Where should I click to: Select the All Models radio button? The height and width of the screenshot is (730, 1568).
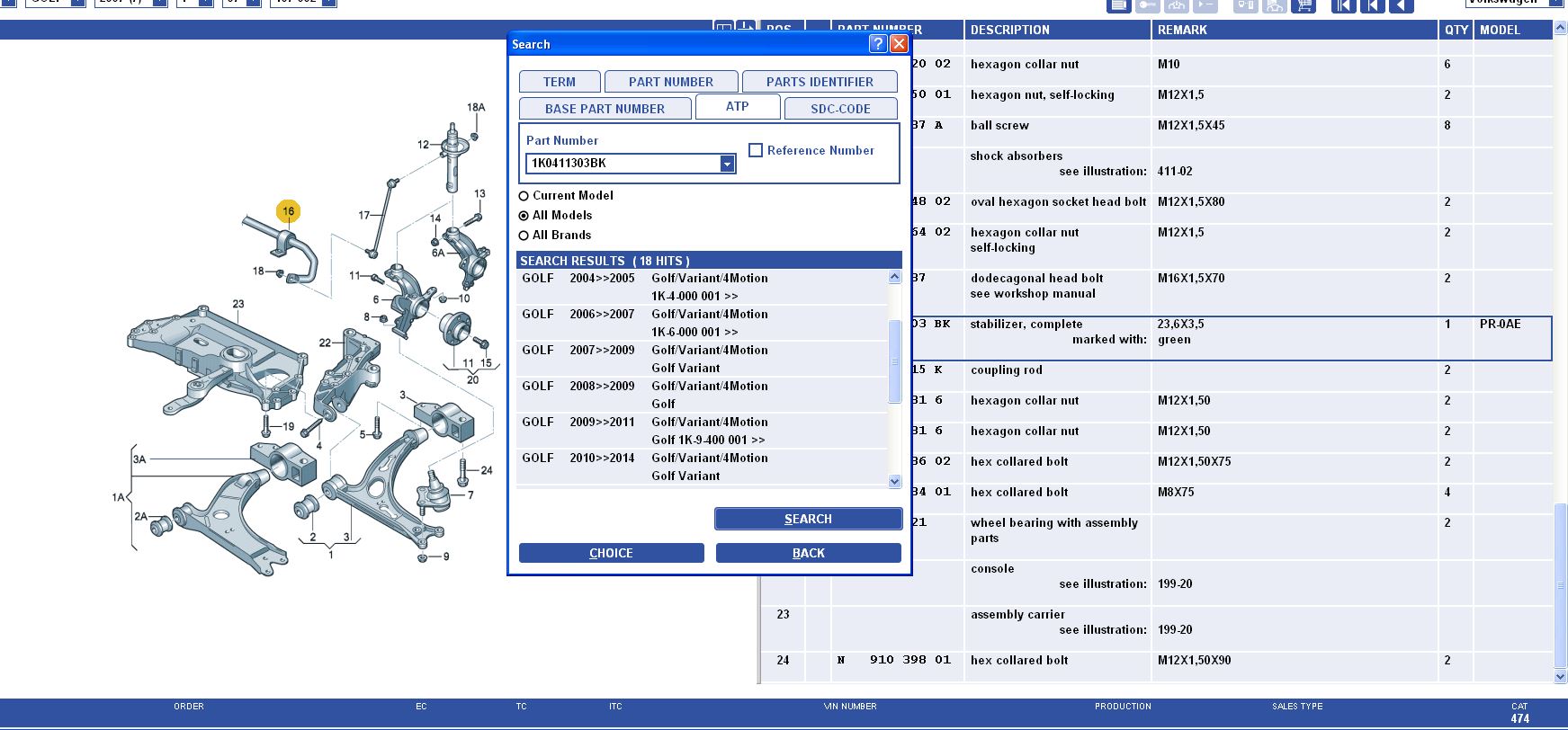tap(524, 216)
